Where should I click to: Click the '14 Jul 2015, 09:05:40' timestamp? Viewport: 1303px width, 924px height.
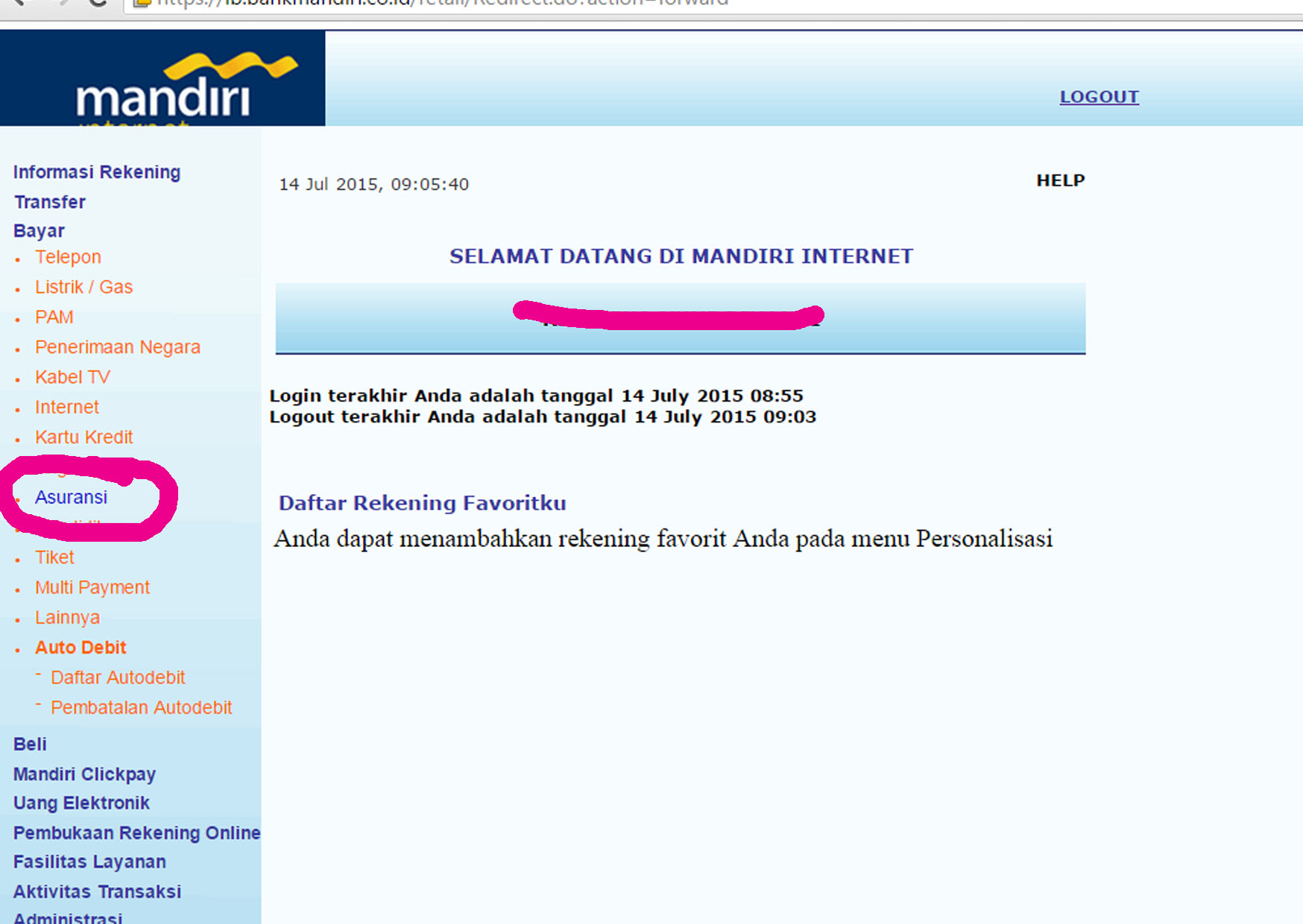coord(373,184)
